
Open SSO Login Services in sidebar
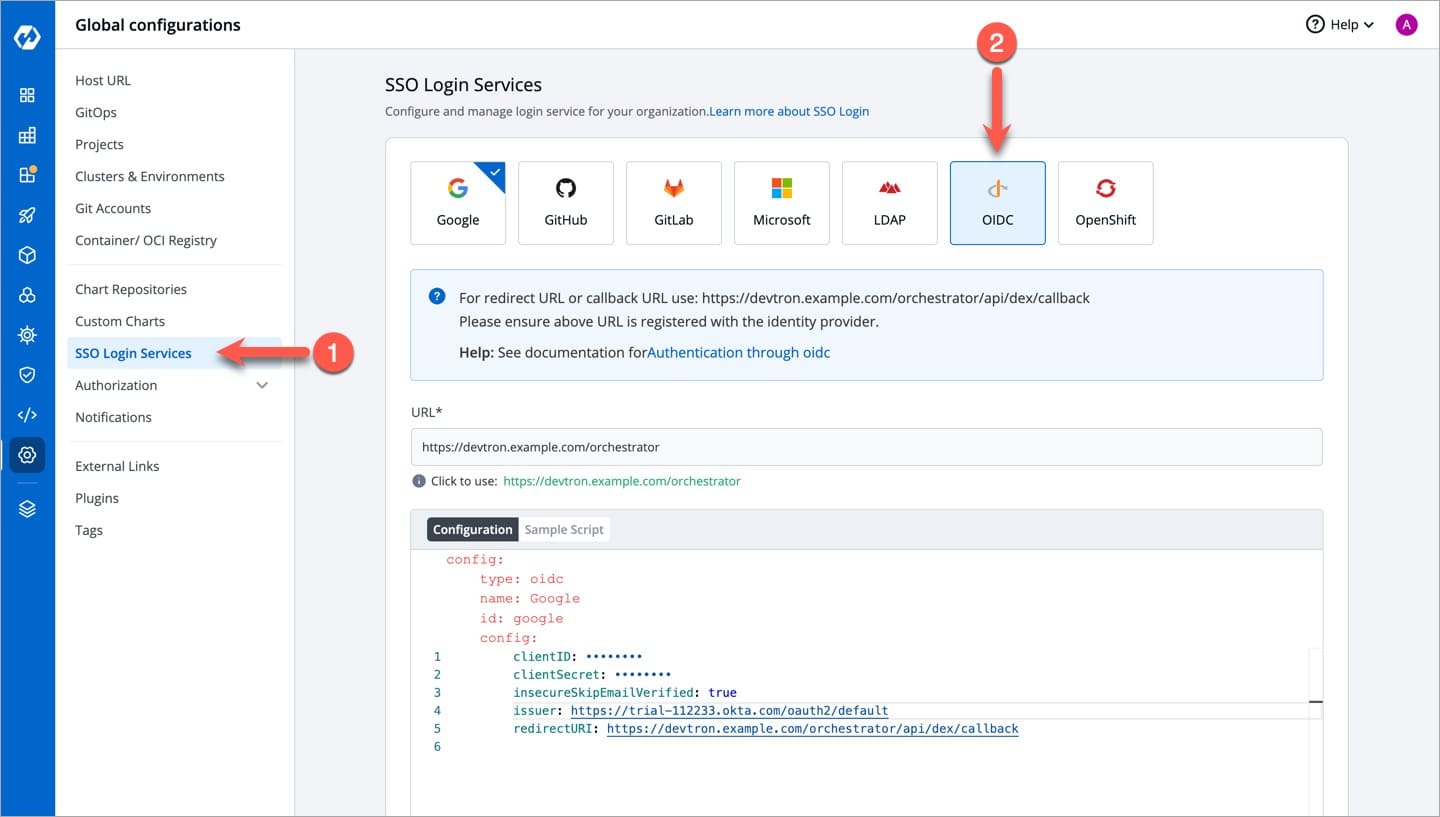tap(133, 353)
